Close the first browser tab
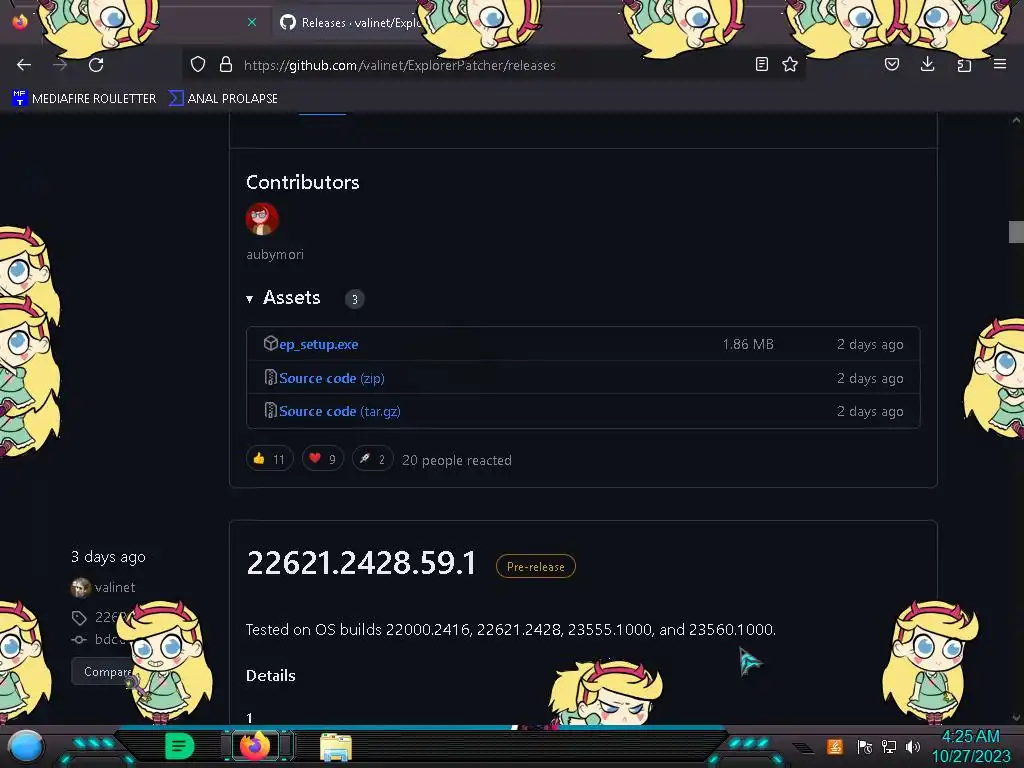The height and width of the screenshot is (768, 1024). pos(252,22)
